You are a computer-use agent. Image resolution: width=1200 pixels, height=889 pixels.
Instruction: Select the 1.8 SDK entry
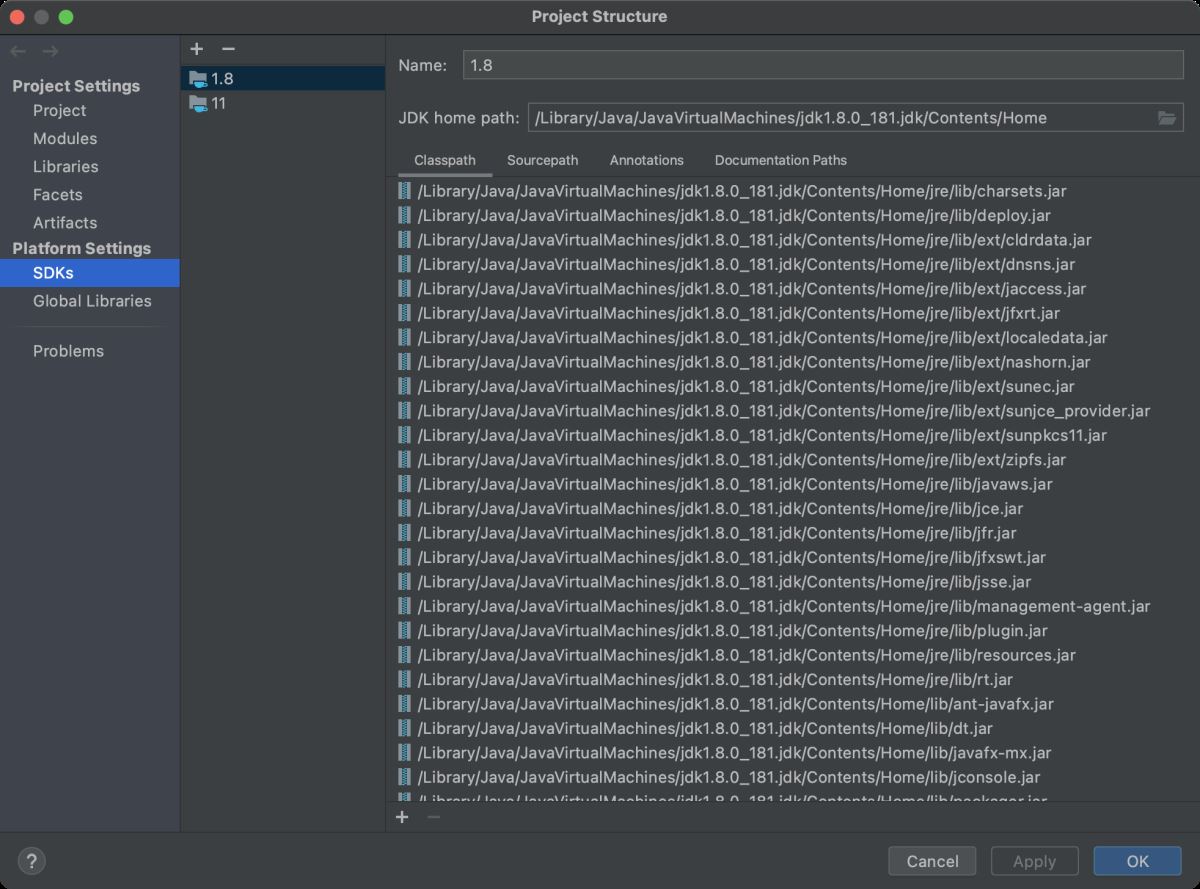click(x=283, y=78)
